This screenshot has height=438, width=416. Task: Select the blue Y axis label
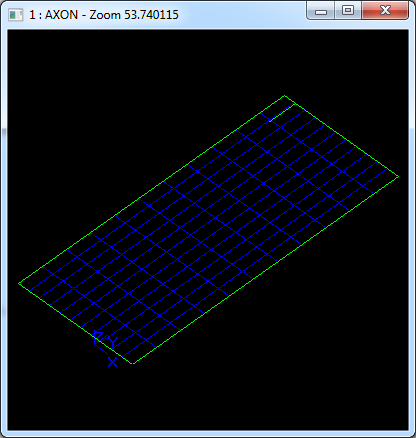(x=113, y=342)
